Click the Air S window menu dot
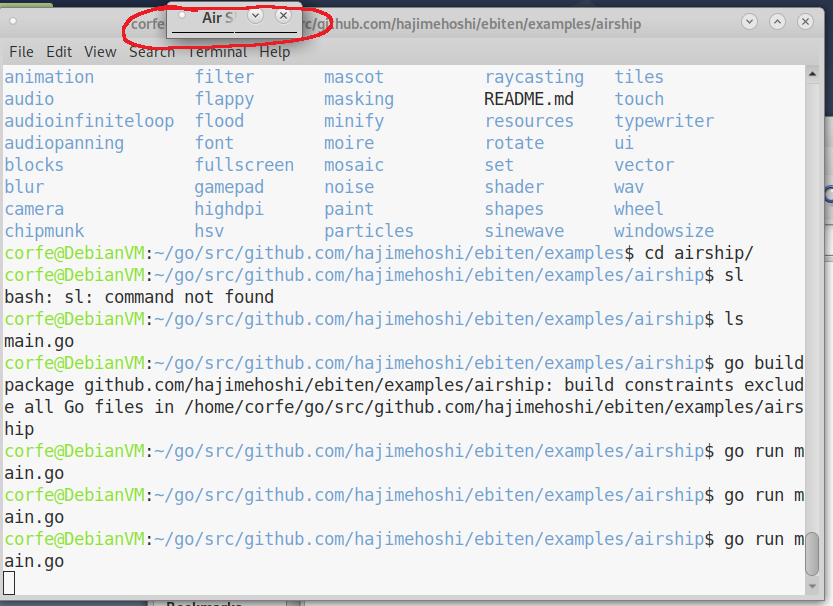The height and width of the screenshot is (606, 833). pos(182,15)
